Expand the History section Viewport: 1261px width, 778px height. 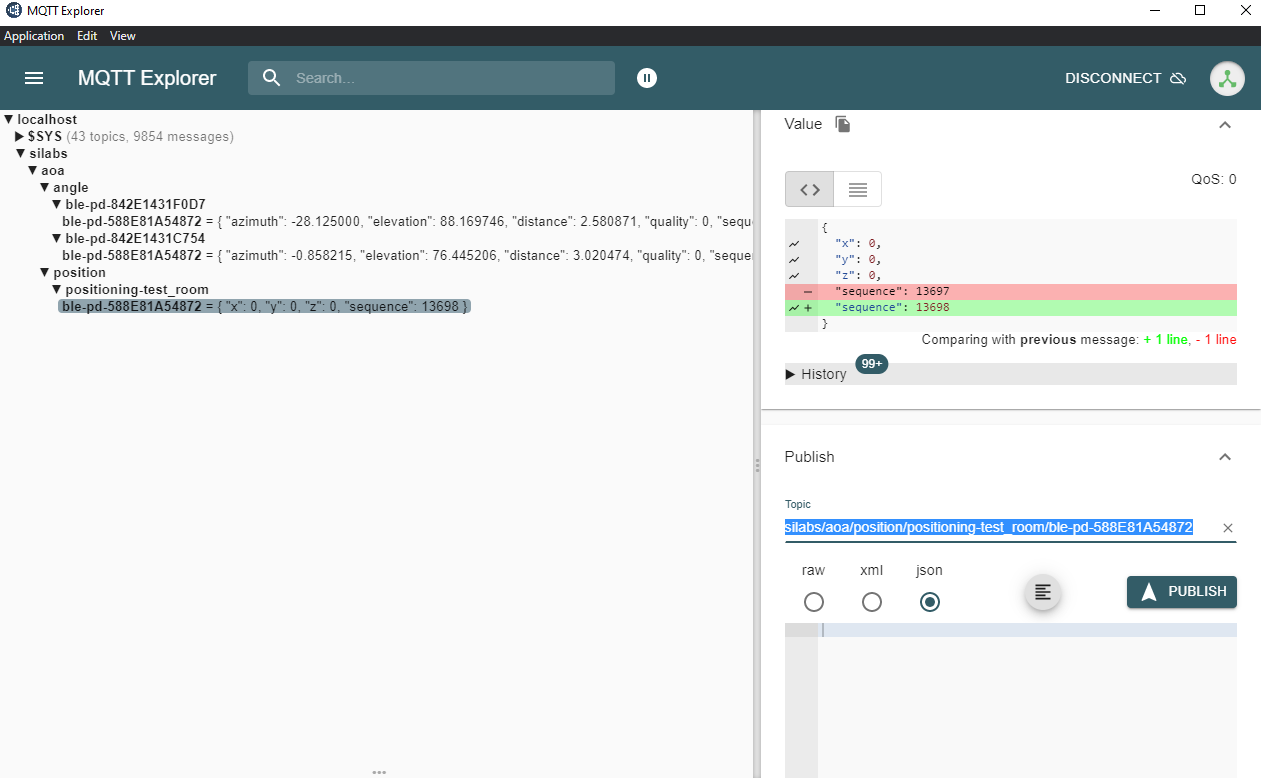point(816,374)
